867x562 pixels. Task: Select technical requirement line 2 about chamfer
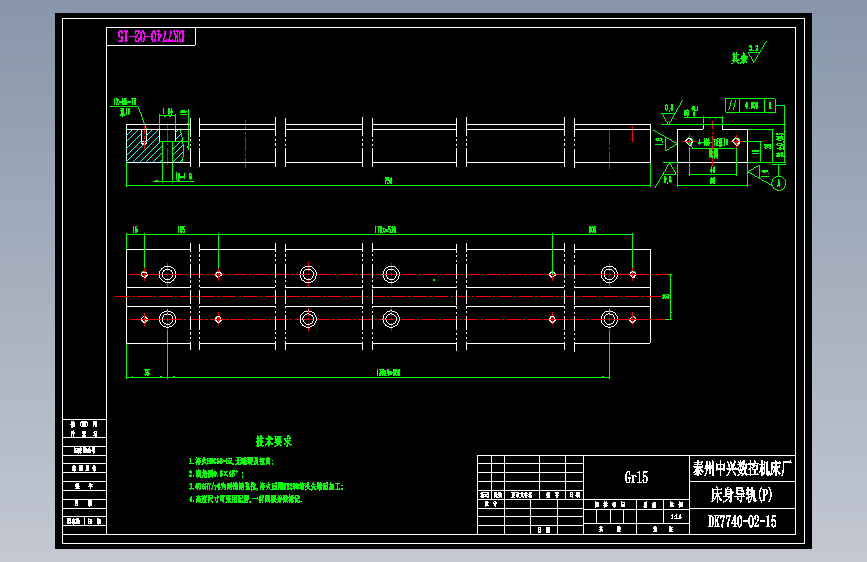pos(216,473)
